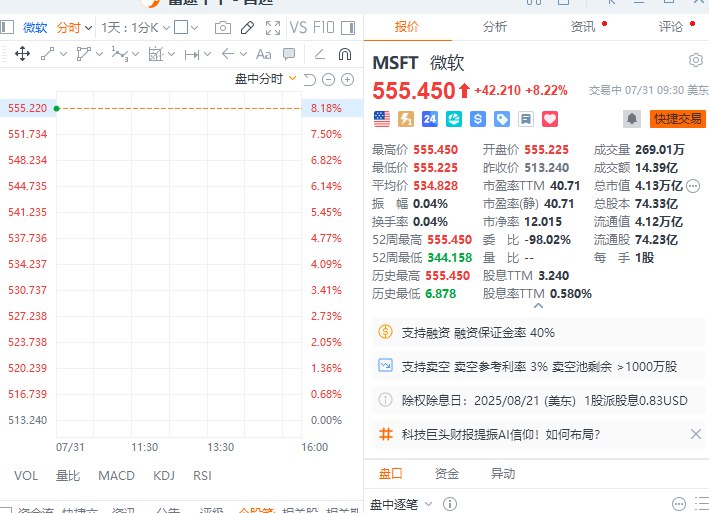Toggle the magnet snap tool
Image resolution: width=709 pixels, height=513 pixels.
[345, 54]
